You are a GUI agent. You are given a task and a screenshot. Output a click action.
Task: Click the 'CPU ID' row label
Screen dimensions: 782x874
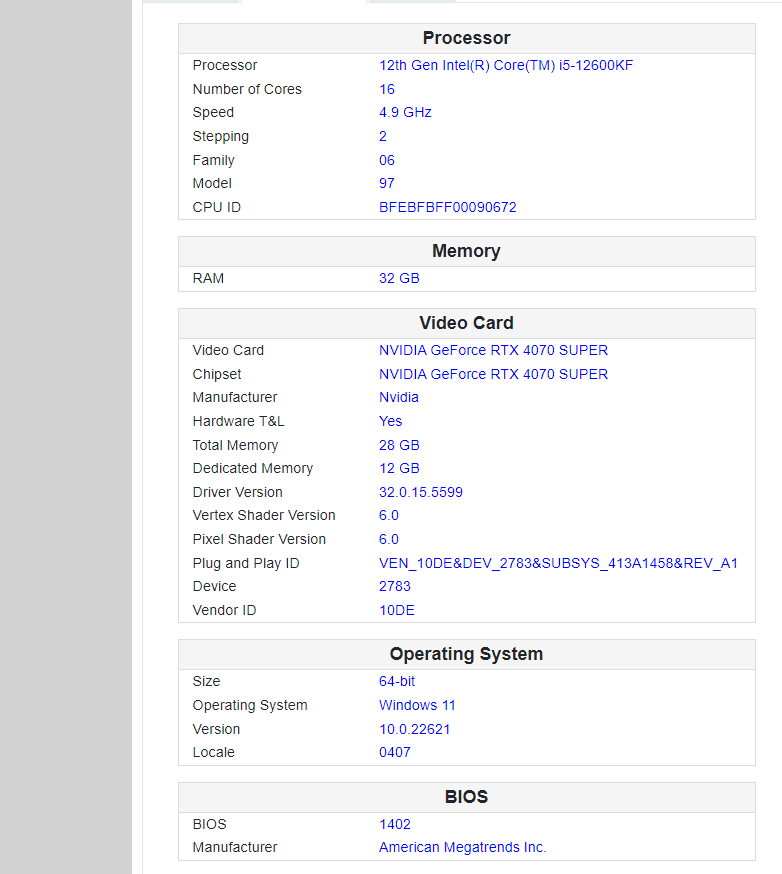pyautogui.click(x=217, y=207)
